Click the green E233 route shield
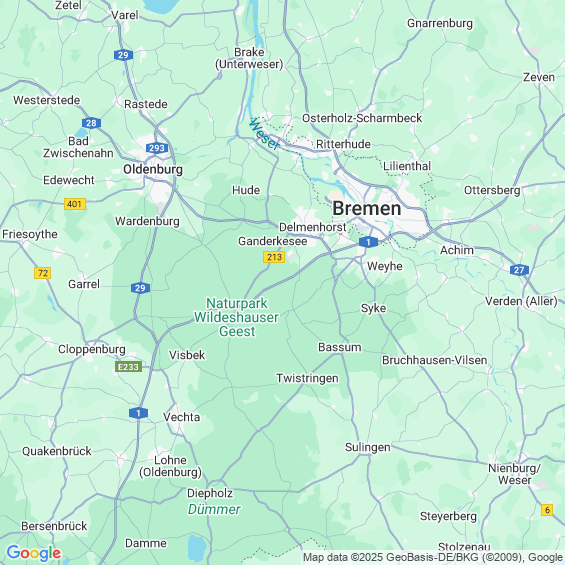This screenshot has height=565, width=565. pyautogui.click(x=128, y=367)
